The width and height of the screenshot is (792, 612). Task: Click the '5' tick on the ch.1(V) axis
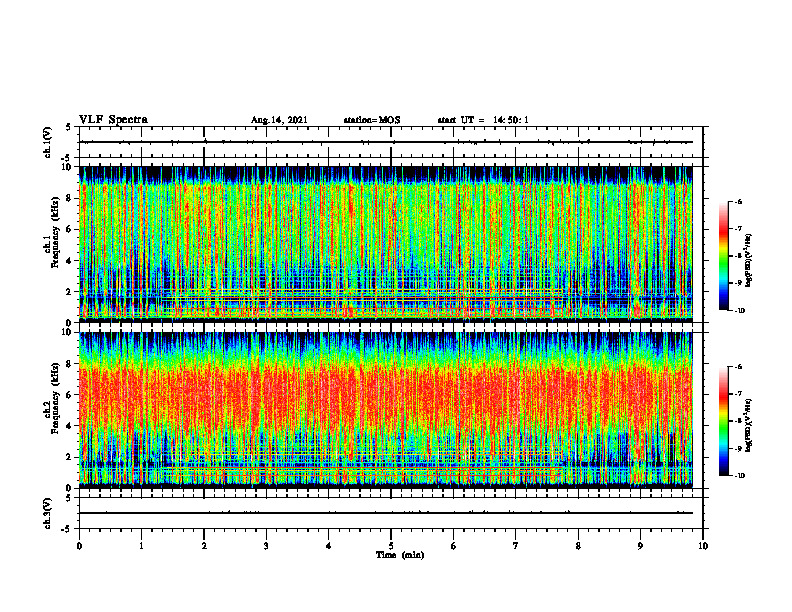tap(69, 128)
